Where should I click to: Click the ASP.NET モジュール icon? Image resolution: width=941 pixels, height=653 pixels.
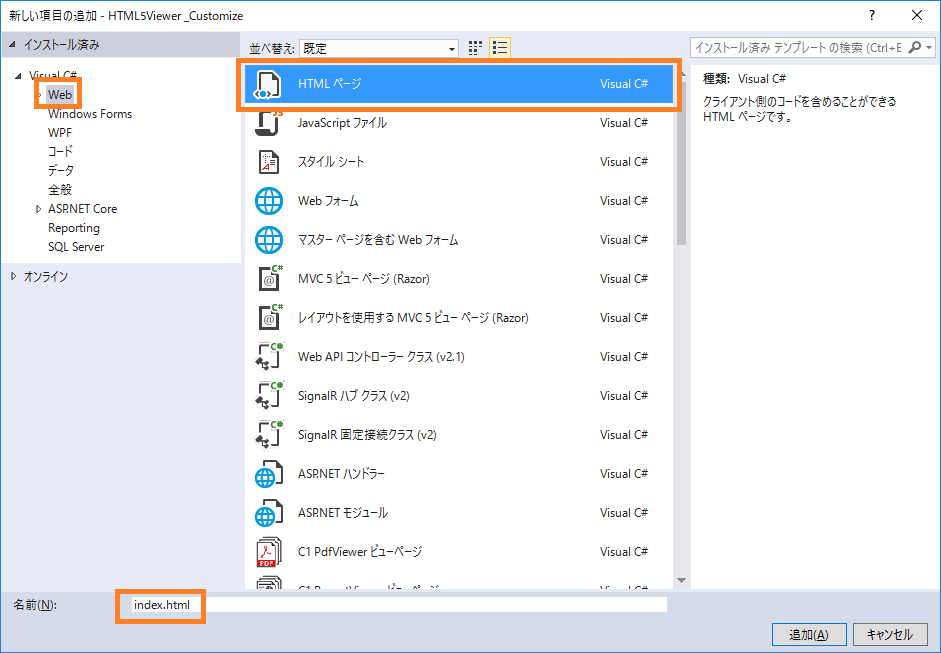[268, 513]
